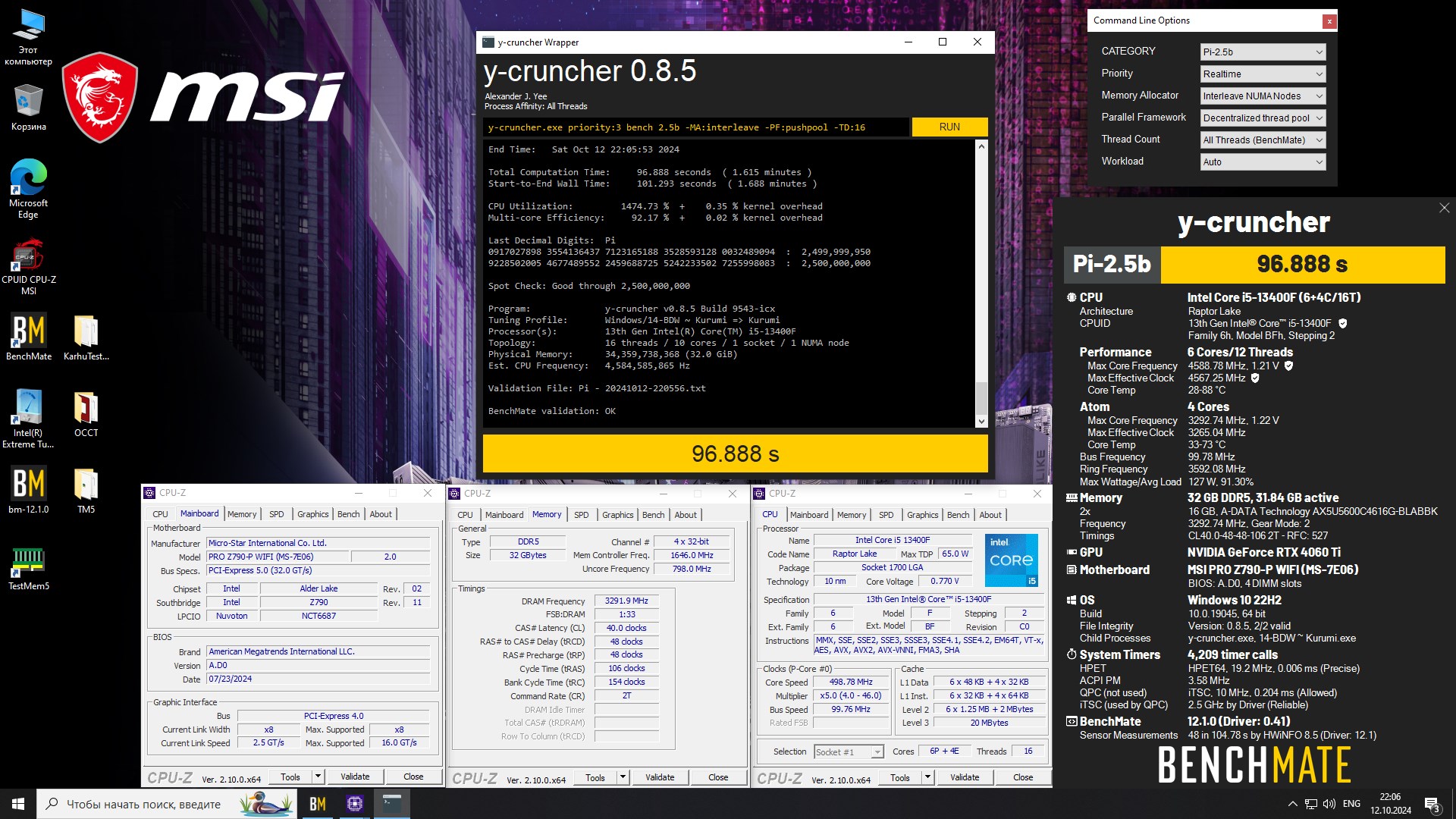This screenshot has height=819, width=1456.
Task: Click the y-cruncher command line field
Action: [x=696, y=127]
